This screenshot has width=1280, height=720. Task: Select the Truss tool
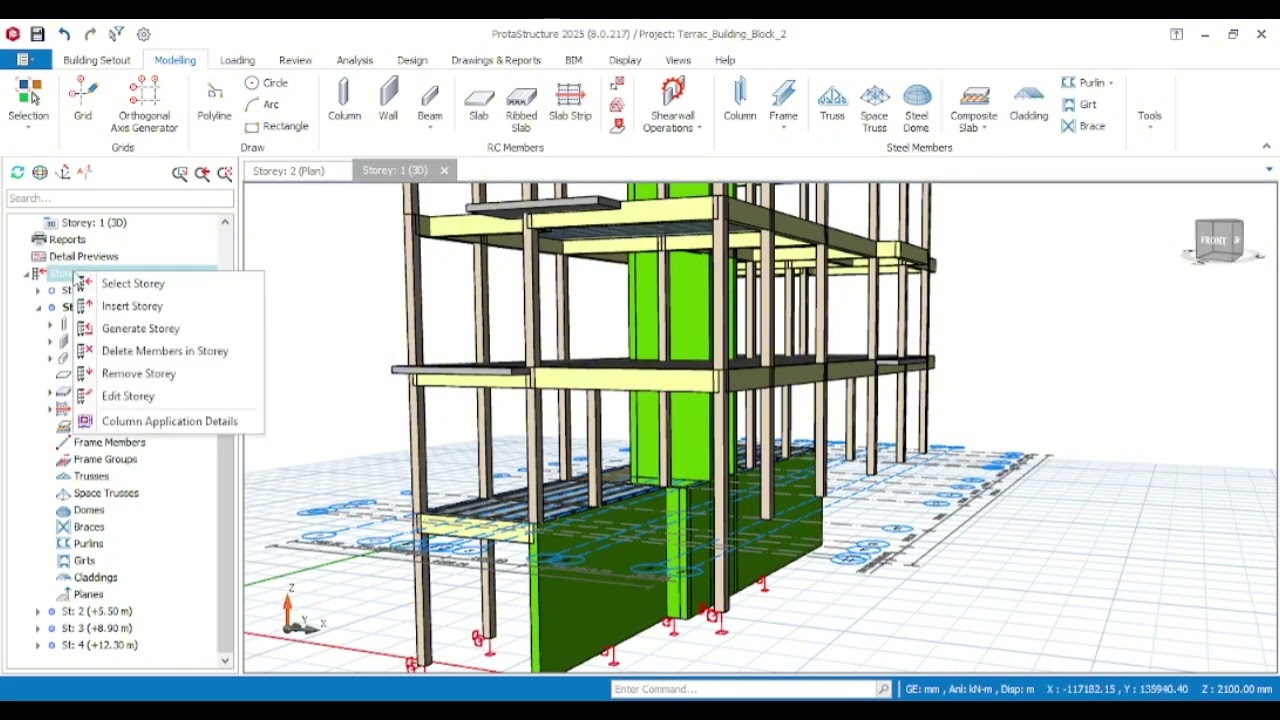832,101
